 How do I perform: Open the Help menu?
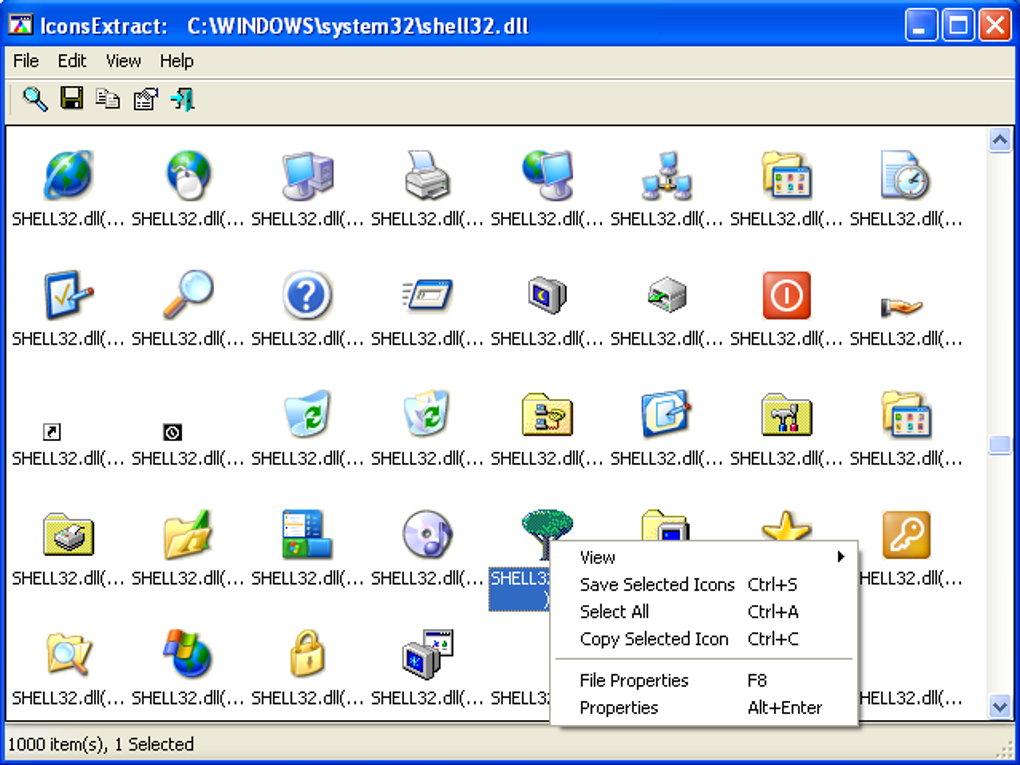pyautogui.click(x=176, y=61)
